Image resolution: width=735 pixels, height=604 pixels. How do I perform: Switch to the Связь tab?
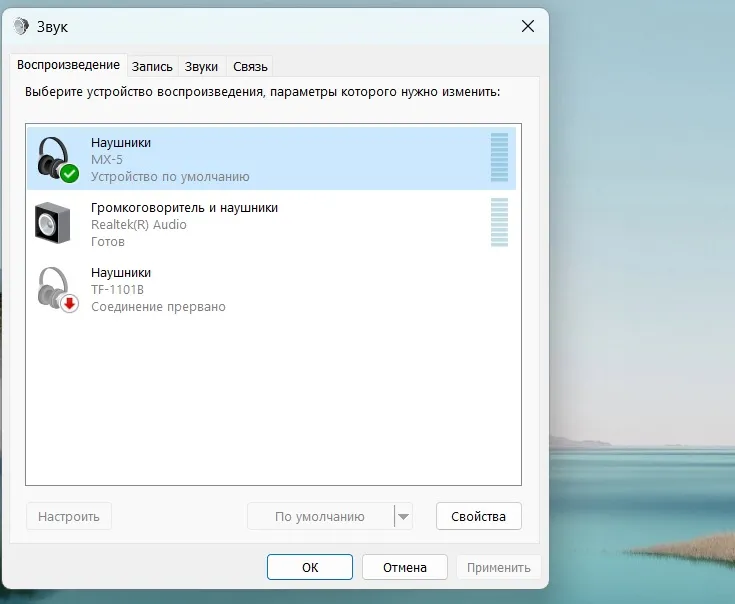click(250, 67)
